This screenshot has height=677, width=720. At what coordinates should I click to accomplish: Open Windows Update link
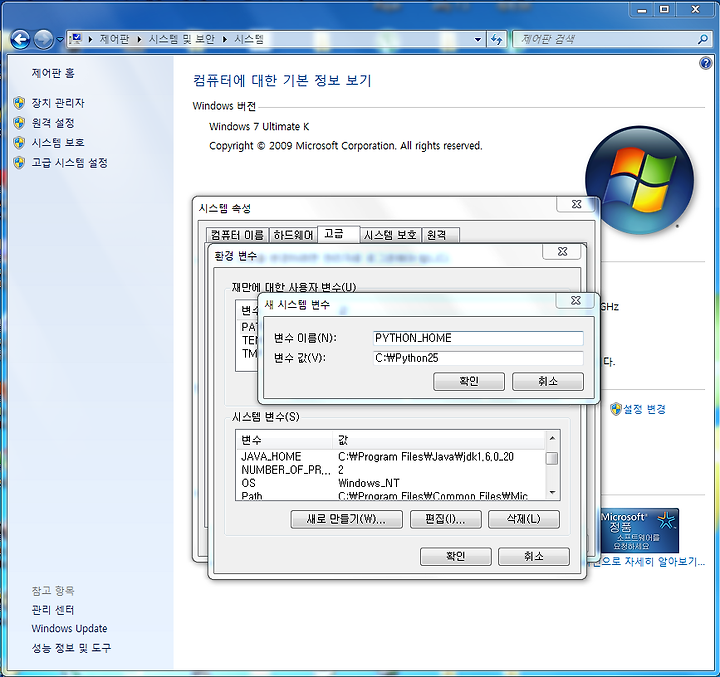click(x=69, y=628)
